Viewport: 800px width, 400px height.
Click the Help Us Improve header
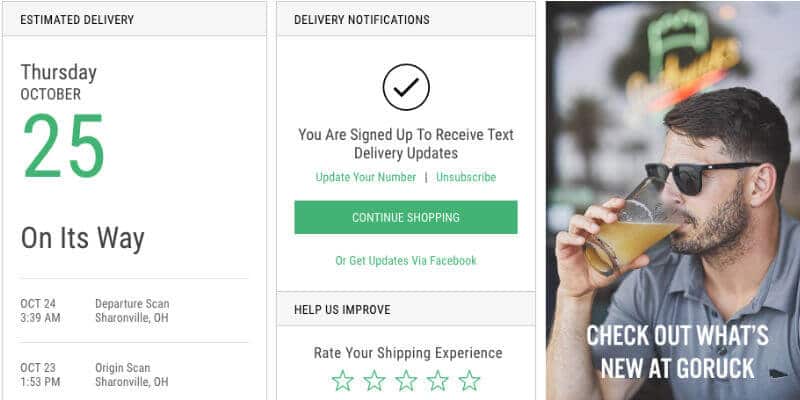tap(342, 310)
